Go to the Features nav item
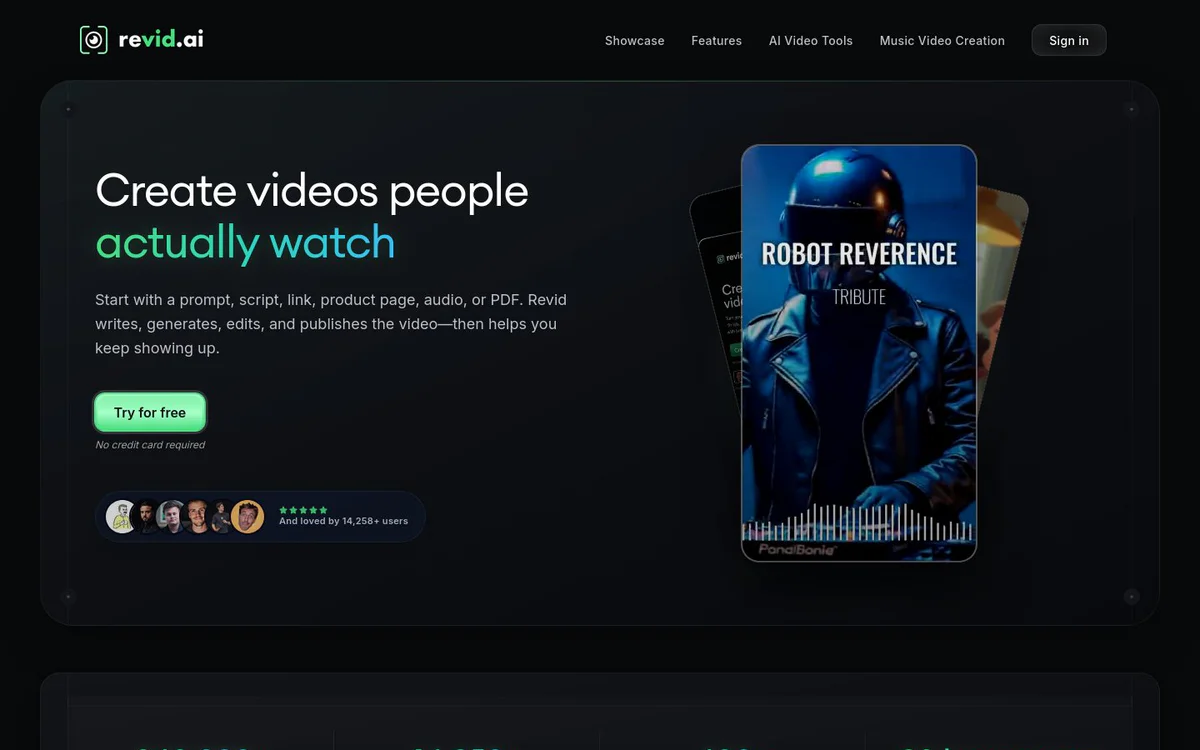The height and width of the screenshot is (750, 1200). click(716, 41)
